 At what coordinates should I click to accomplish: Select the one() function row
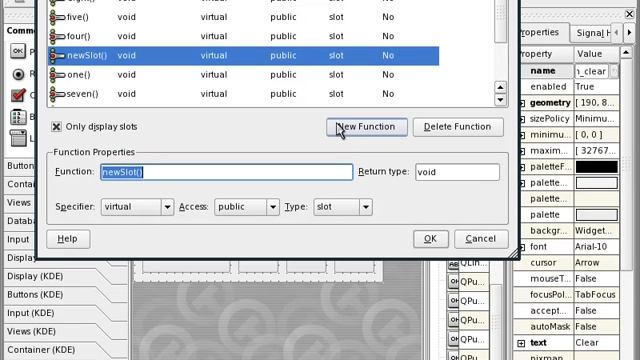click(x=244, y=75)
